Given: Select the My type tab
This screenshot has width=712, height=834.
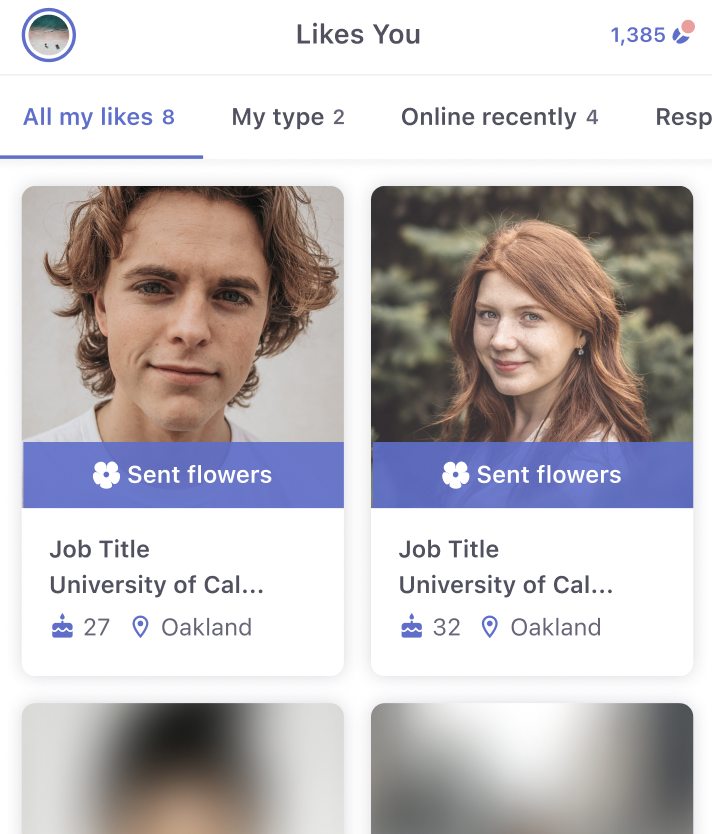Looking at the screenshot, I should point(288,117).
